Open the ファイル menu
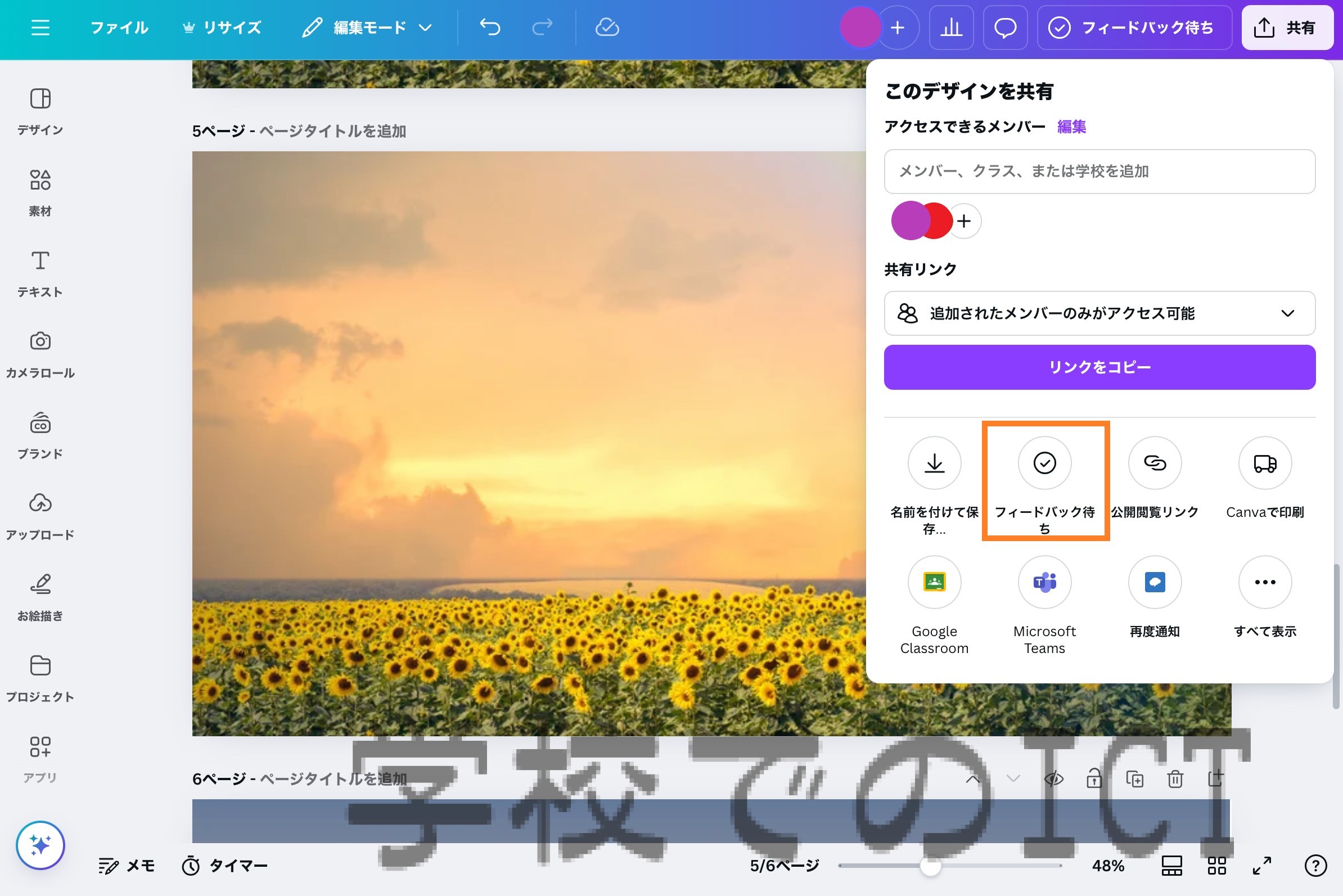 pos(119,27)
